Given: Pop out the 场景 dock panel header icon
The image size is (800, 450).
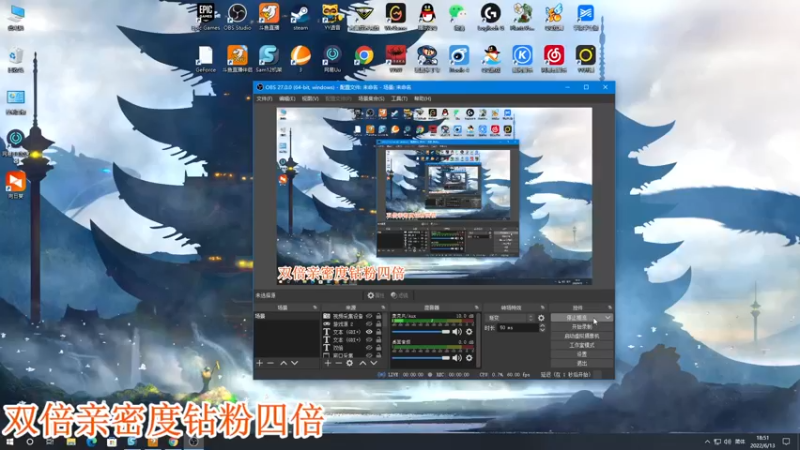Looking at the screenshot, I should click(x=315, y=308).
